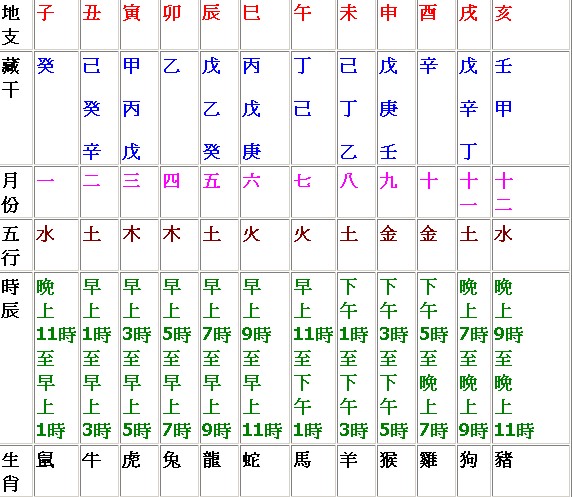Click the 金 element under the 酉 column
This screenshot has height=497, width=572.
pos(428,234)
